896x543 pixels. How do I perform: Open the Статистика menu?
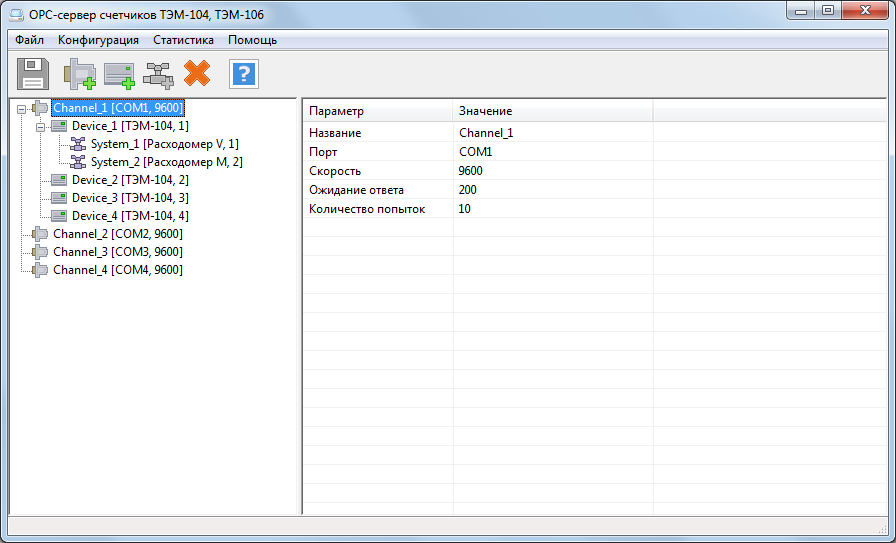tap(183, 40)
